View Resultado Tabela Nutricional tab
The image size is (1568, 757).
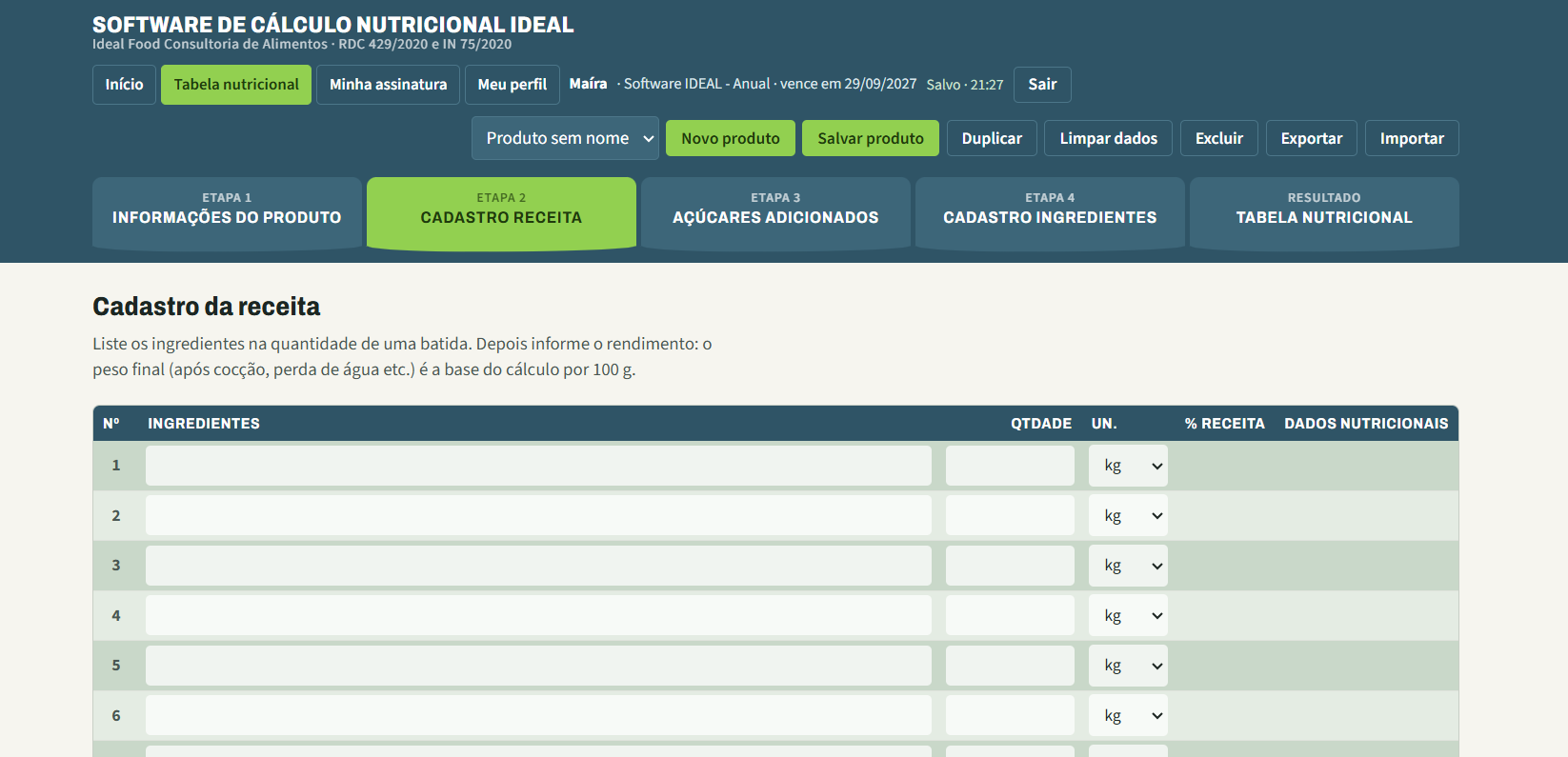click(1324, 213)
